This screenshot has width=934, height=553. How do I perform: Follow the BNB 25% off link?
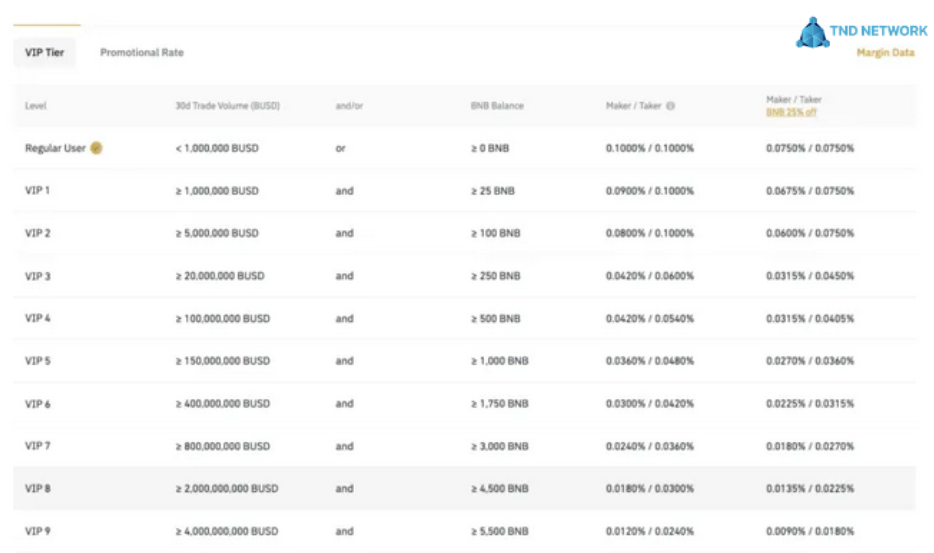[791, 112]
